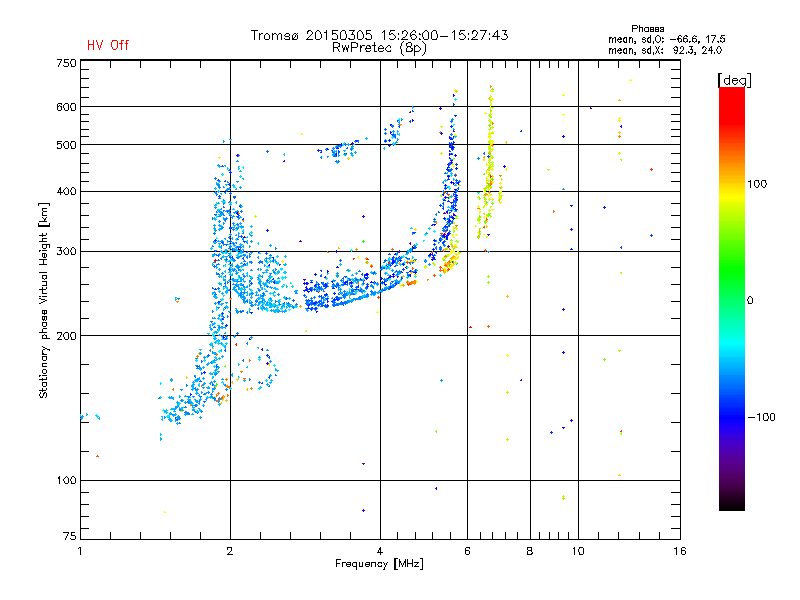This screenshot has height=600, width=800.
Task: Click the 'RwPretec (8p)' subtitle
Action: click(379, 48)
